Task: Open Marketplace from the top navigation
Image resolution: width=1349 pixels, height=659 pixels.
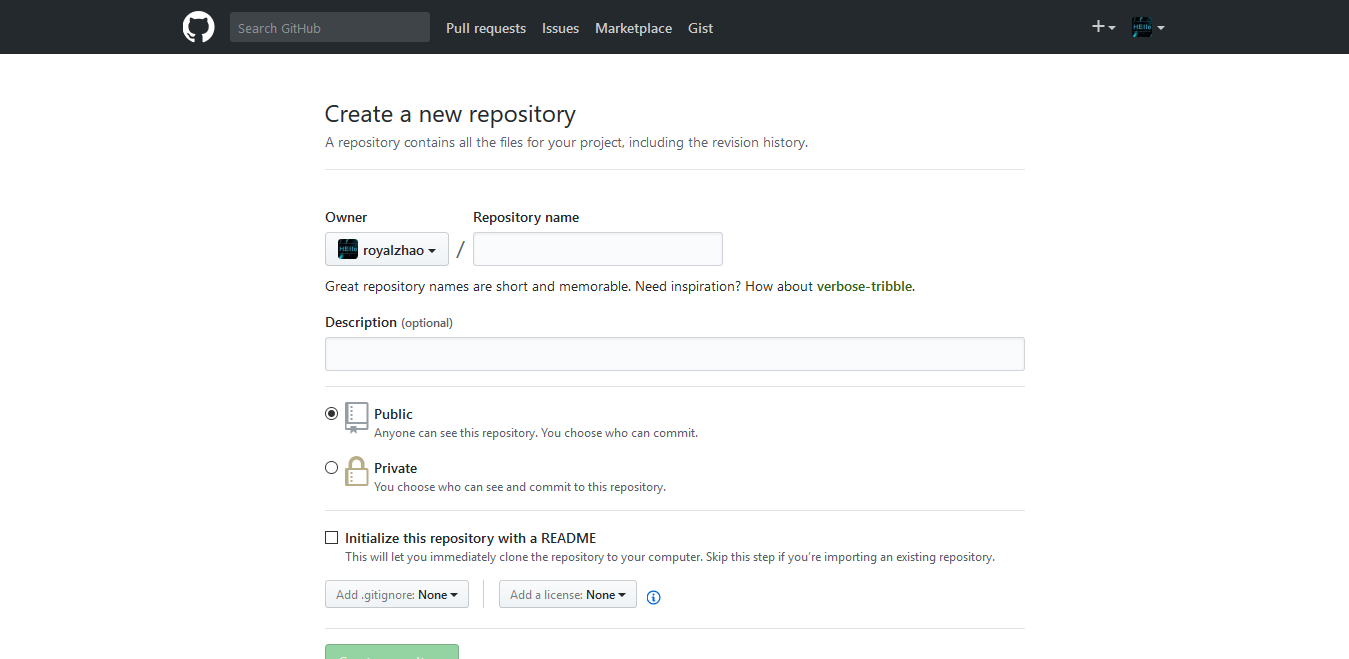Action: click(633, 28)
